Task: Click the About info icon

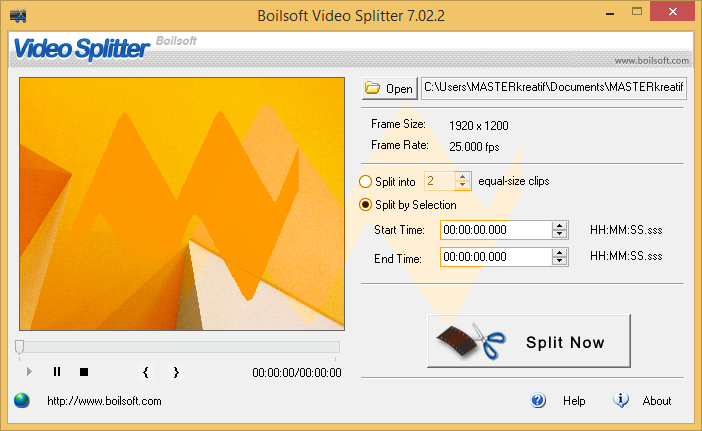Action: (621, 401)
